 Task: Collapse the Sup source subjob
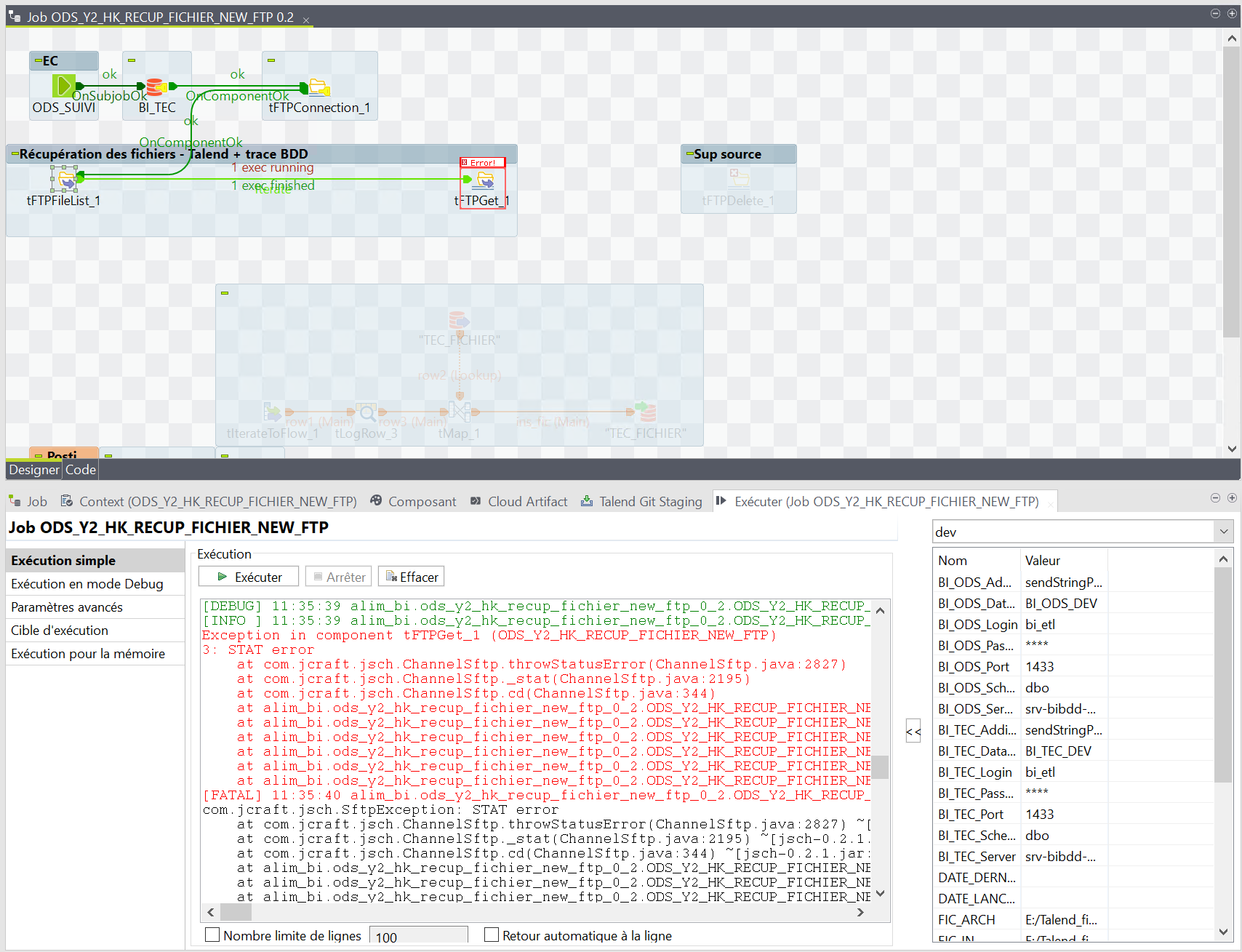(689, 154)
